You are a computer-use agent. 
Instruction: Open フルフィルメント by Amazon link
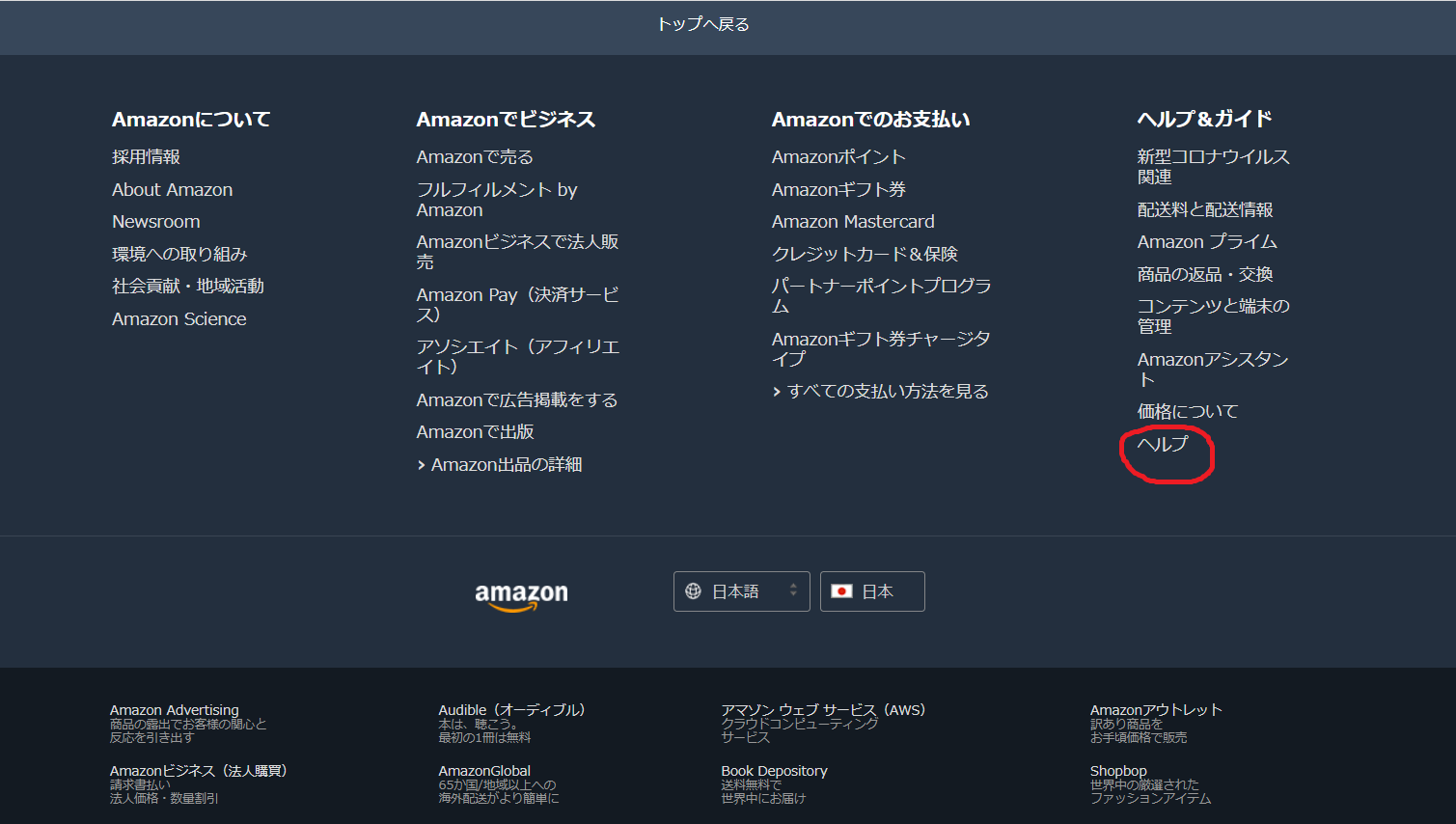pos(497,200)
